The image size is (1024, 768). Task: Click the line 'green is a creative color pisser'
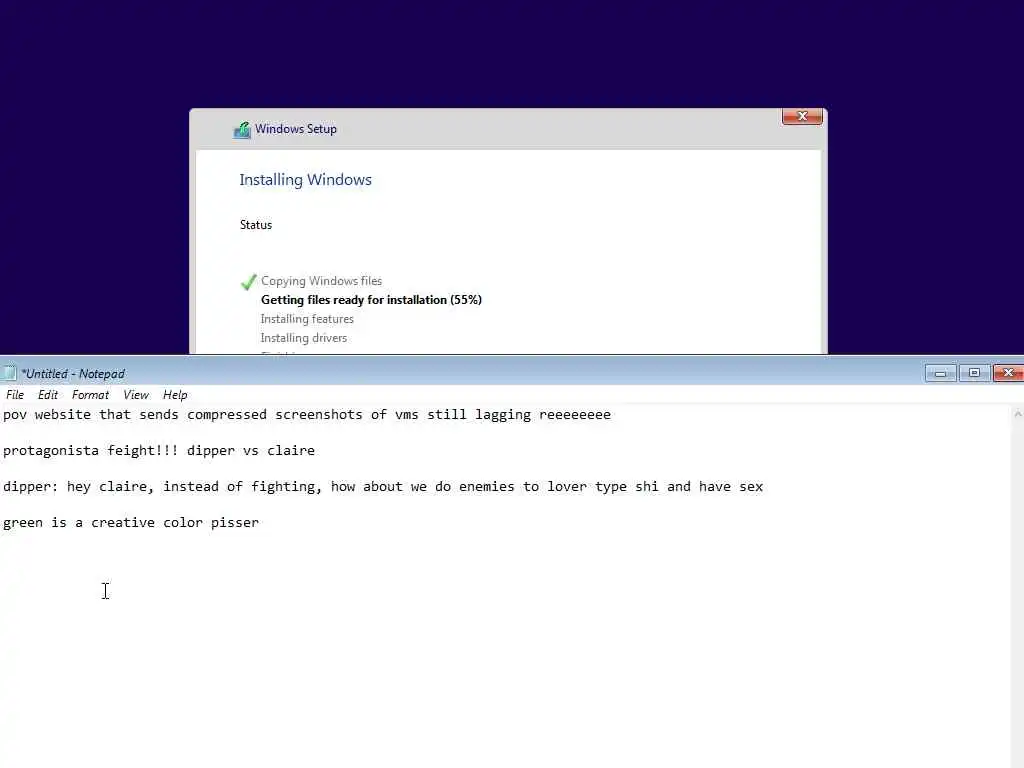tap(131, 522)
